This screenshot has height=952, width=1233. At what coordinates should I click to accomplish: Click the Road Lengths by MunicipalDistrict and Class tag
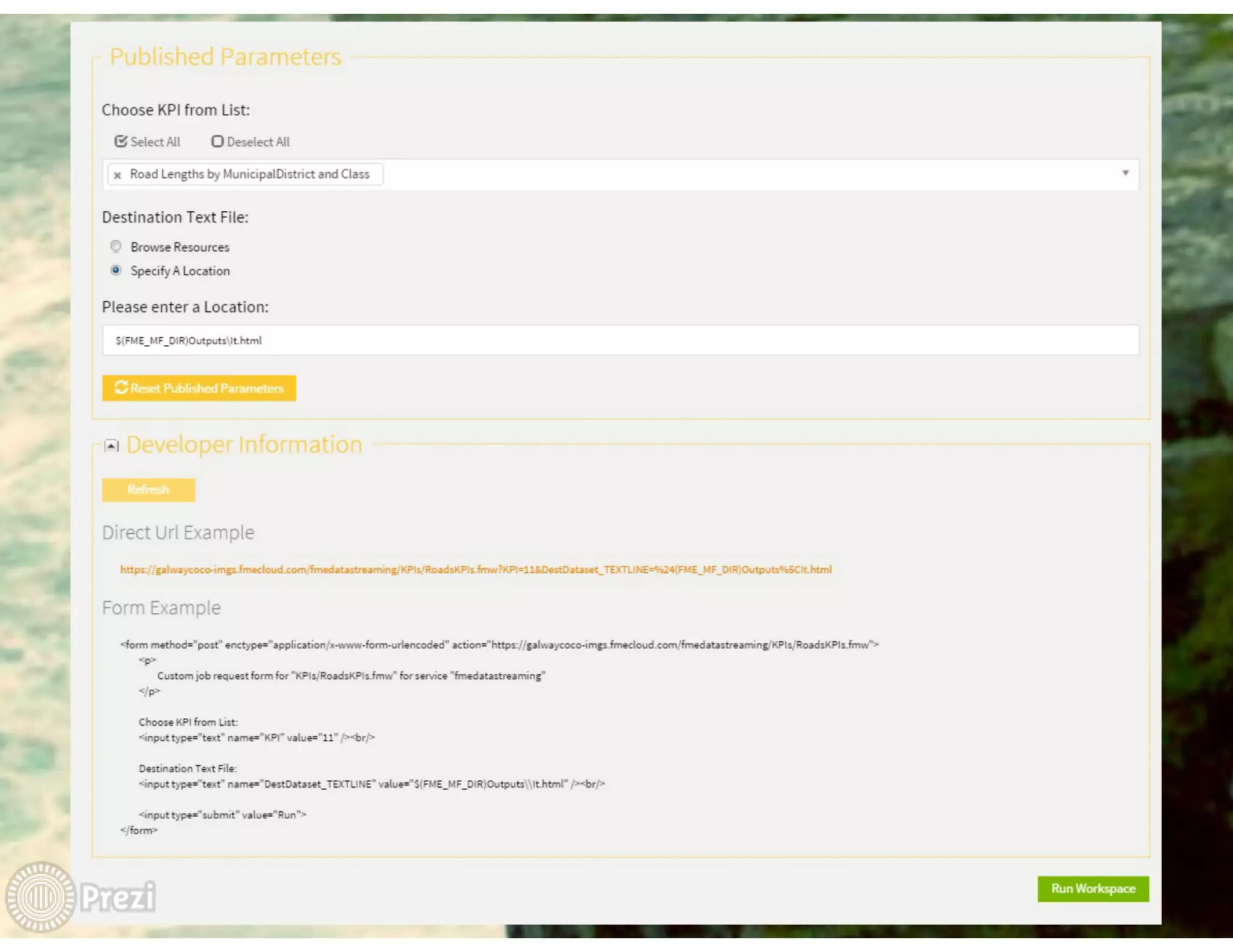249,175
